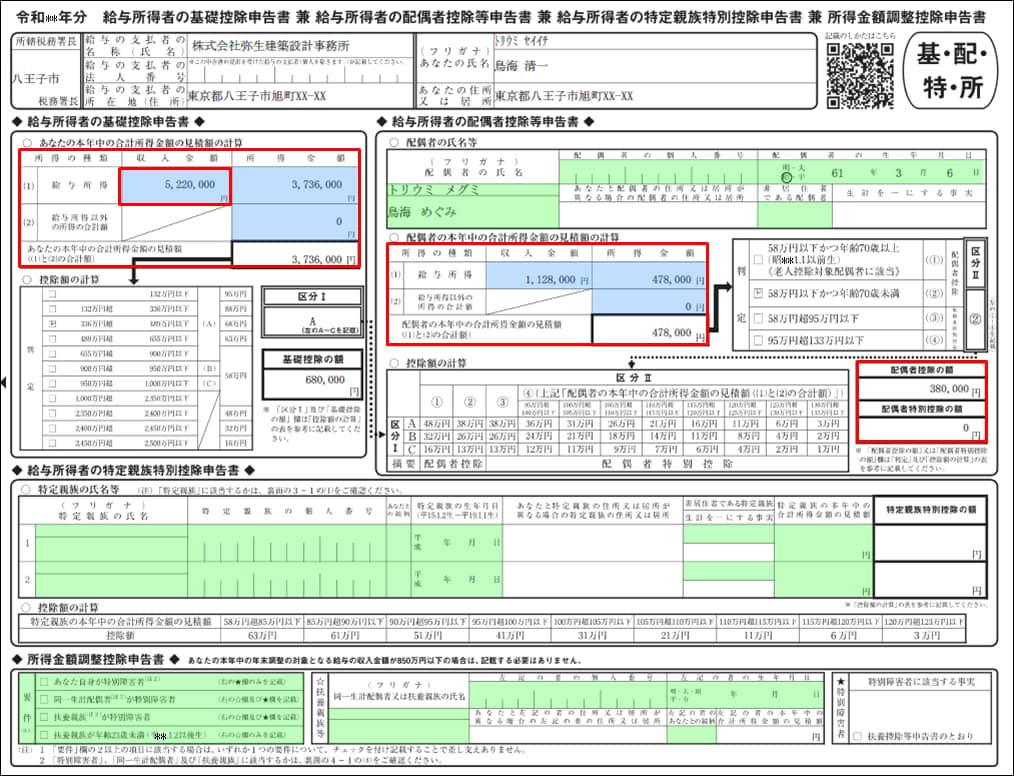1014x776 pixels.
Task: Toggle the 58万円以下かつ年齢70歳未満 checkbox
Action: 758,295
